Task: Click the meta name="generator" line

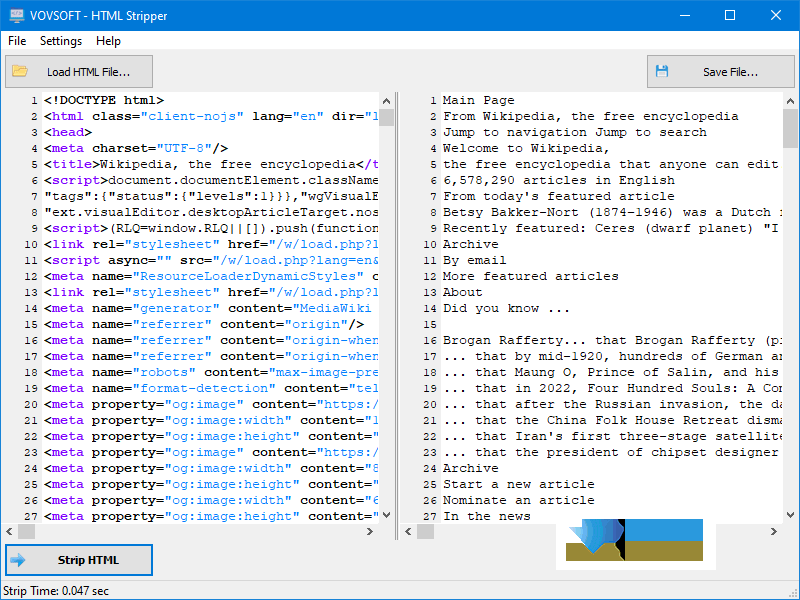Action: [x=208, y=309]
